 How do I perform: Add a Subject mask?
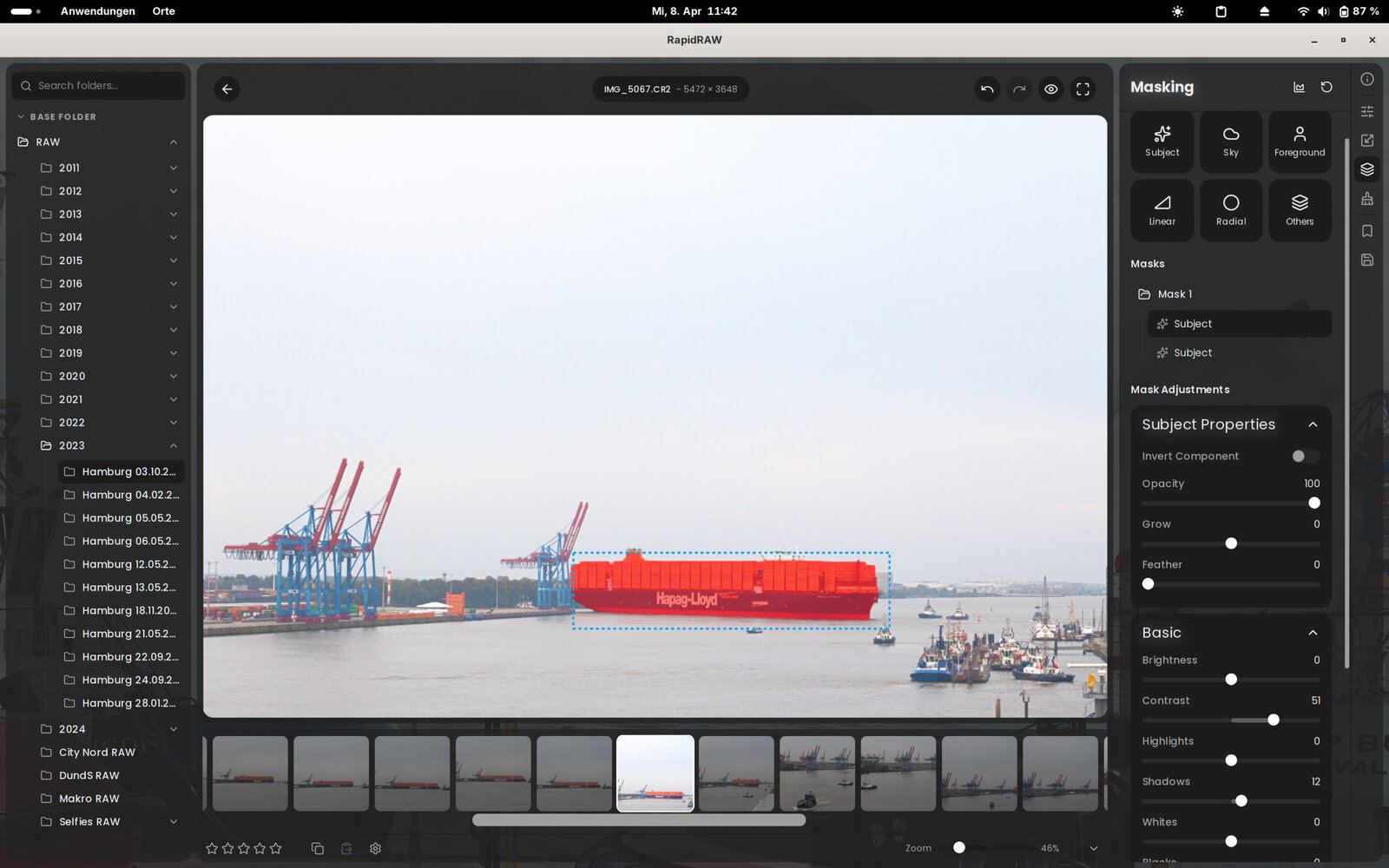coord(1162,141)
